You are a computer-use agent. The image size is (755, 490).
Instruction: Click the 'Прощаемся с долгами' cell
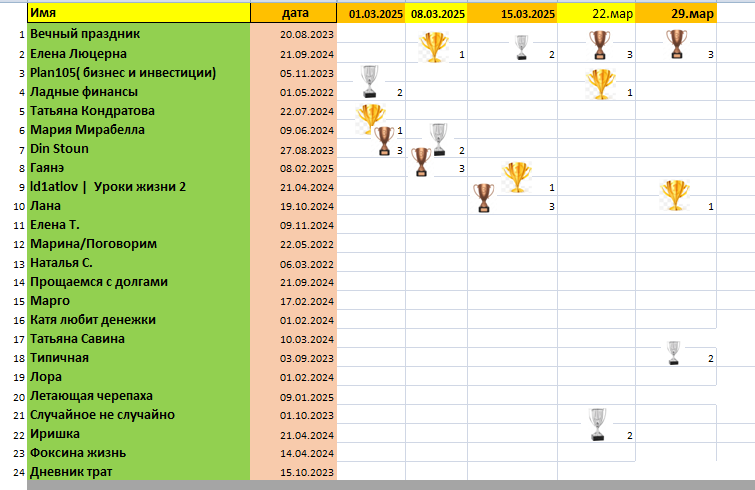(139, 282)
